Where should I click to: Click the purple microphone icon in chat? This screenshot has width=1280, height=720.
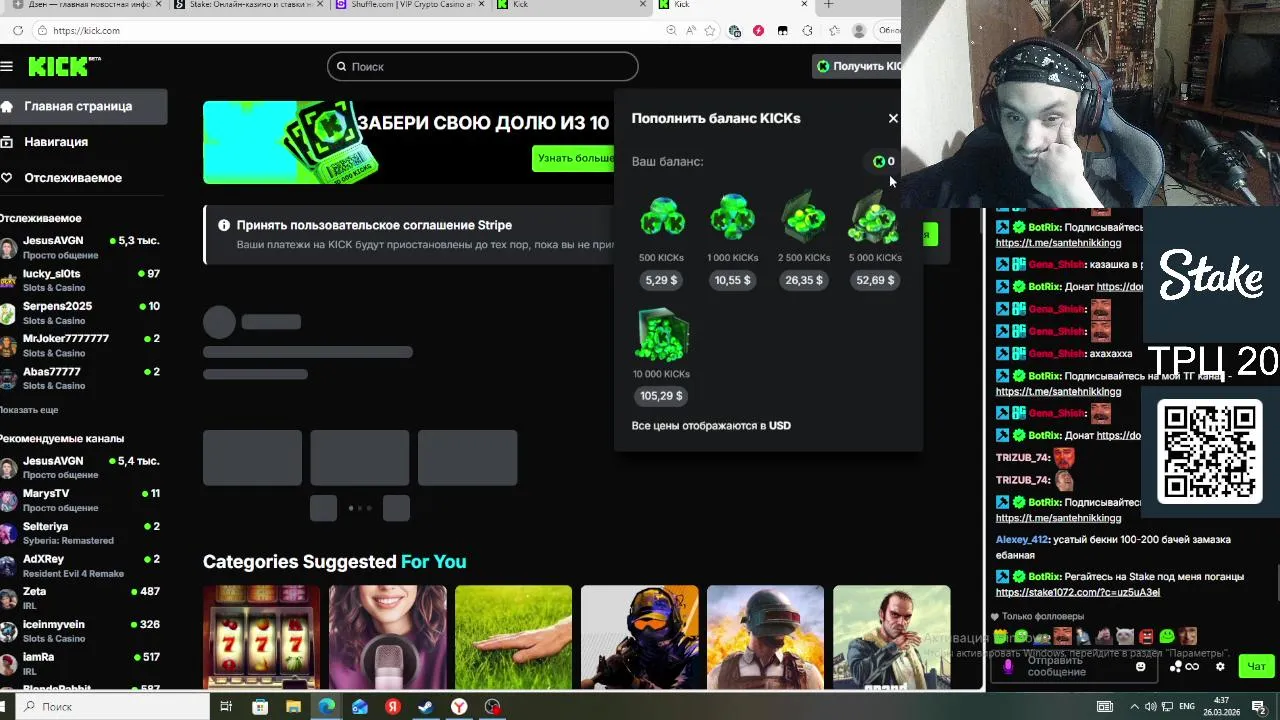[1008, 666]
